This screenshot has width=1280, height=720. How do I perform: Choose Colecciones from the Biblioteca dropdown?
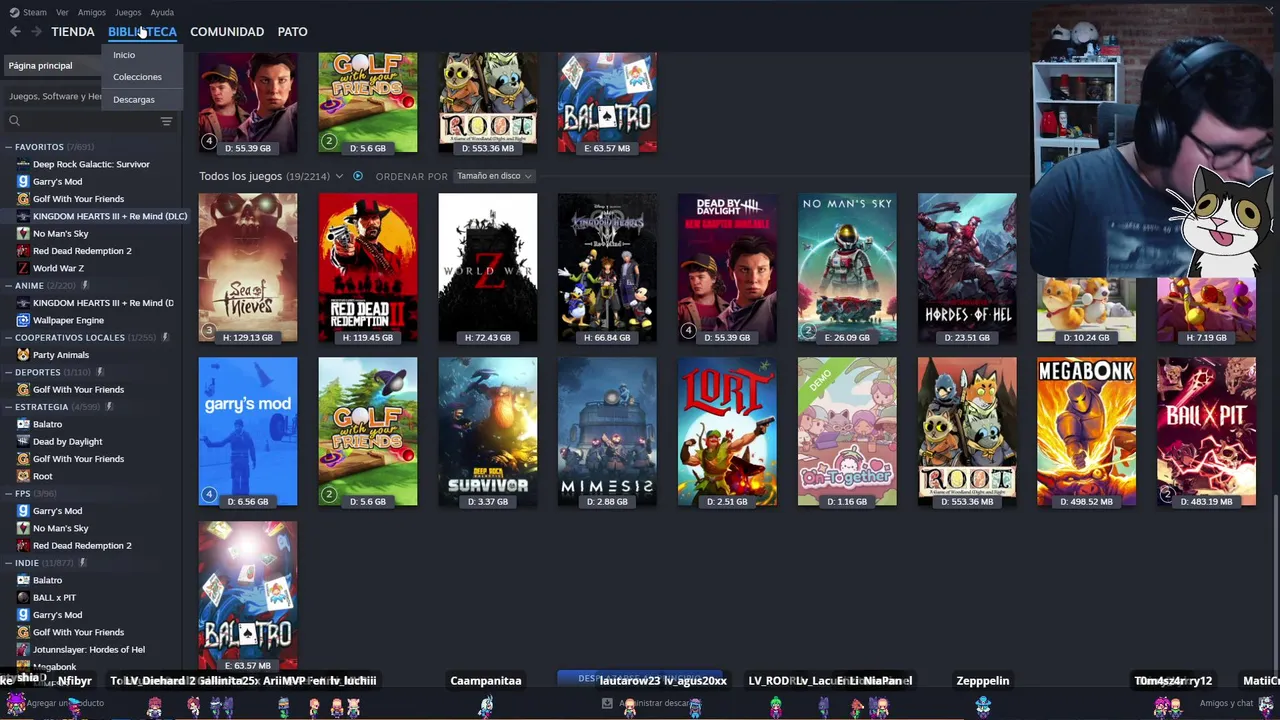click(x=137, y=77)
